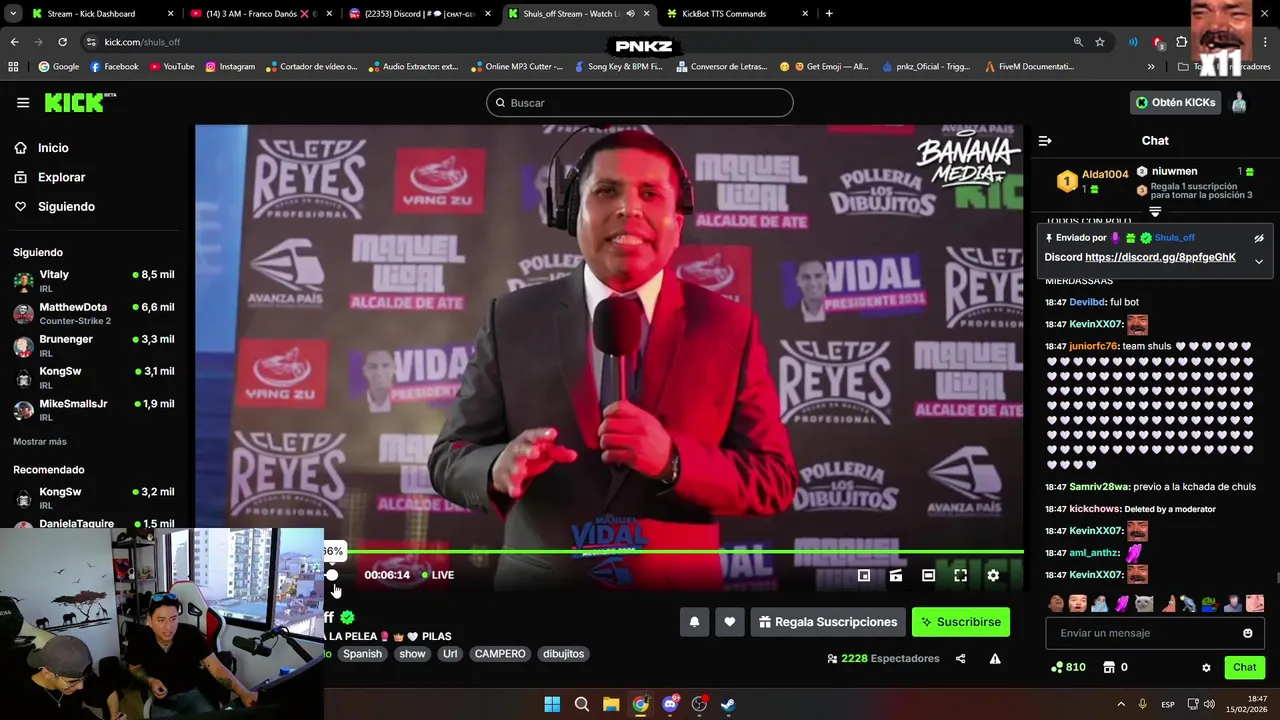Switch to KickBot TTS Commands tab
Viewport: 1280px width, 720px height.
[738, 14]
